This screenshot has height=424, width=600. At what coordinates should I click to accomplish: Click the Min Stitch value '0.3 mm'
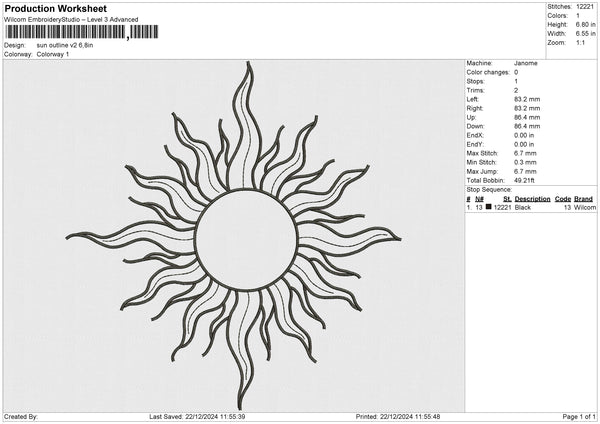point(525,163)
